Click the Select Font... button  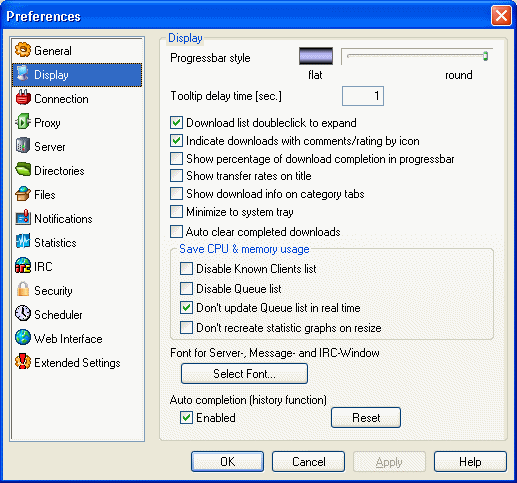[x=244, y=373]
